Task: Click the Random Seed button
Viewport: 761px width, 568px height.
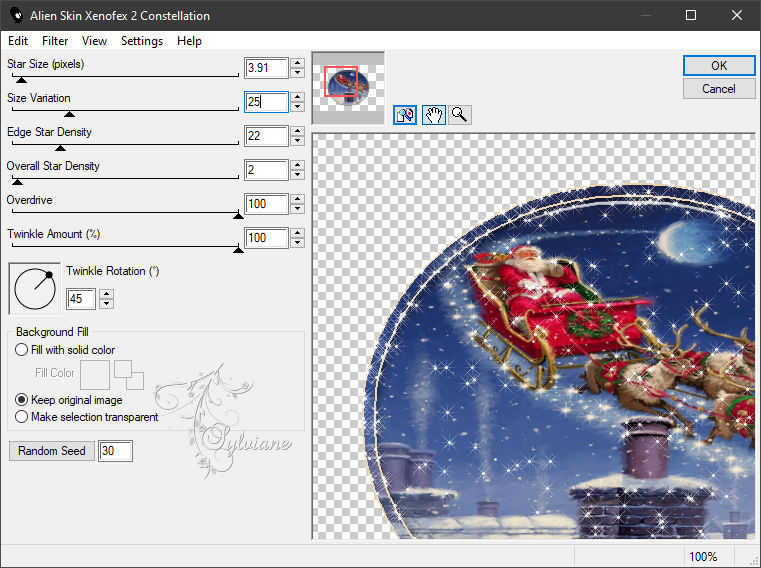Action: tap(52, 451)
